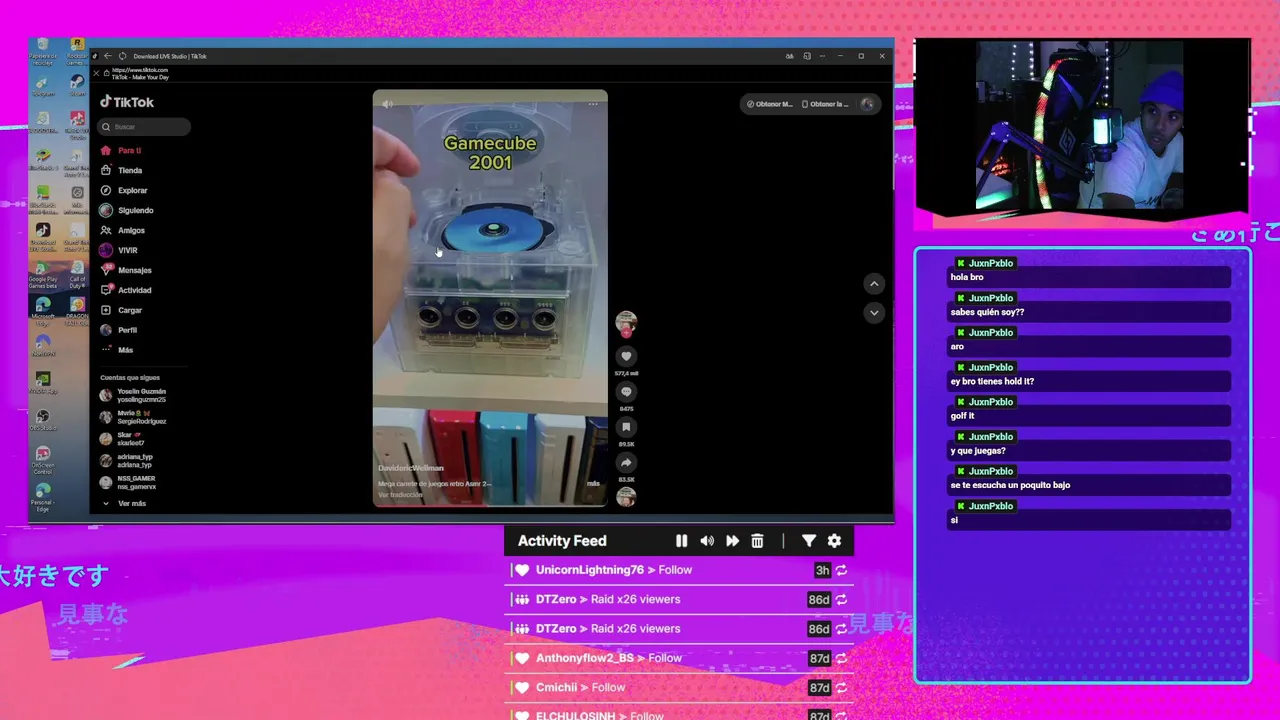
Task: Open the adriana_typ account
Action: tap(128, 461)
